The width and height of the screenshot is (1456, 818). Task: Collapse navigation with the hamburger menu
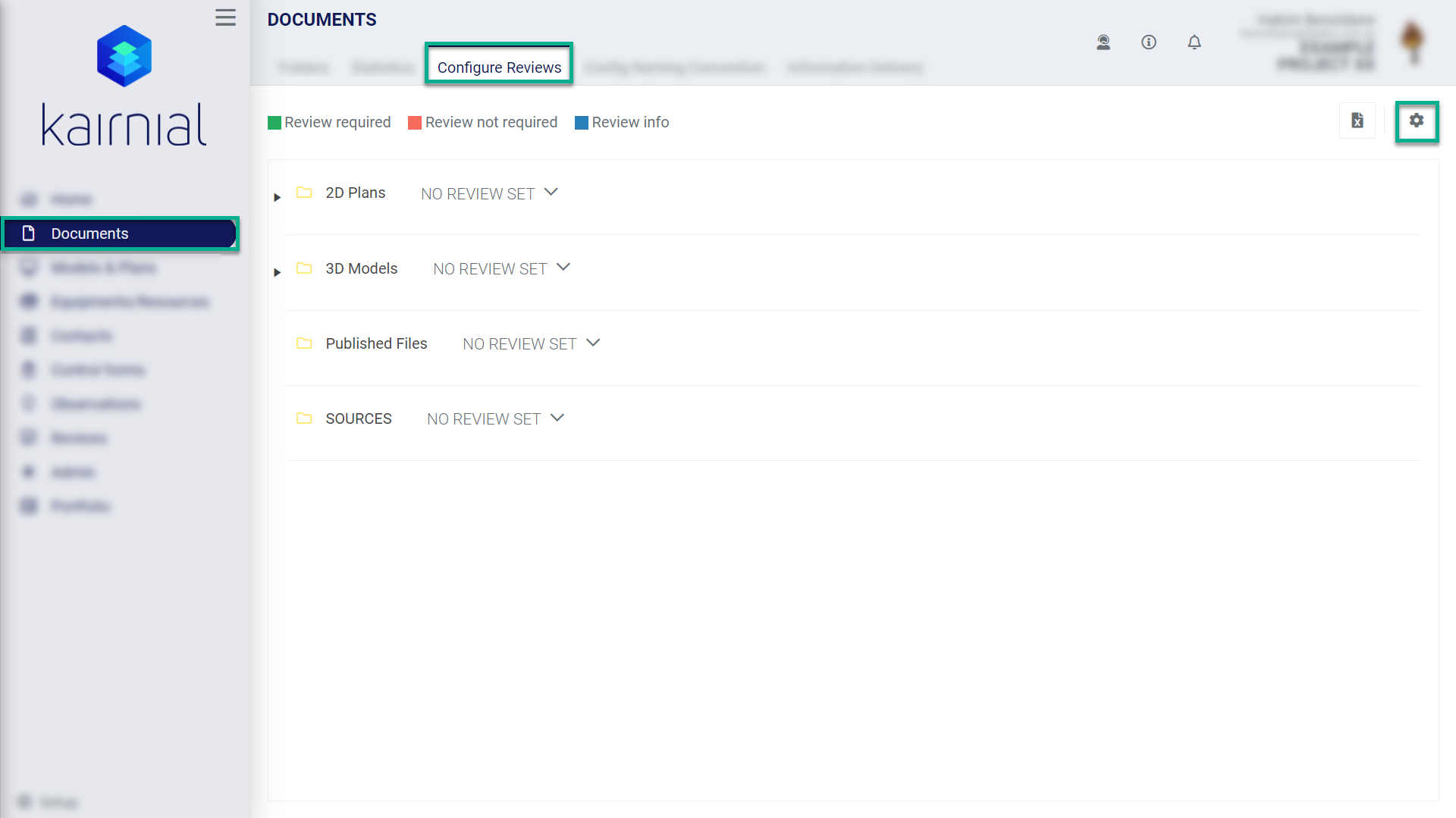click(x=225, y=17)
